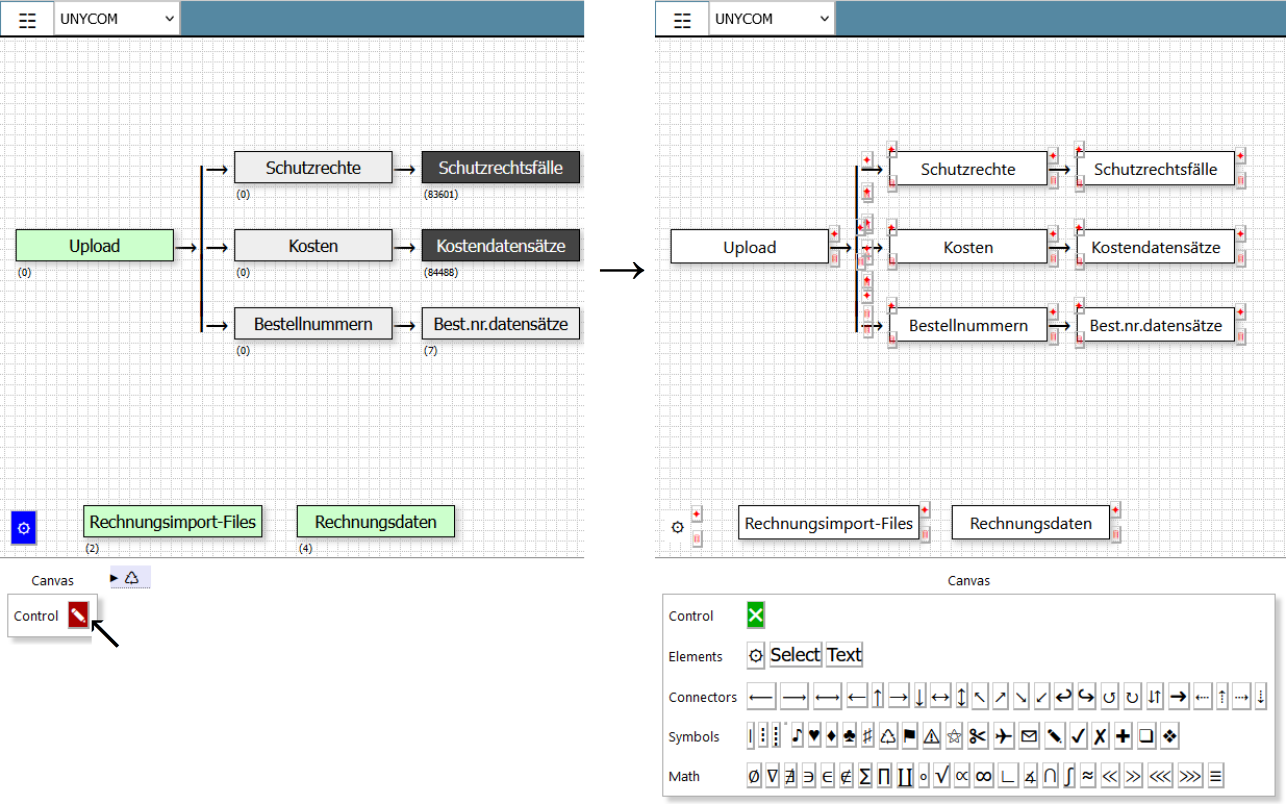Expand the recycle triangle beside Canvas
This screenshot has height=804, width=1286.
[x=130, y=578]
